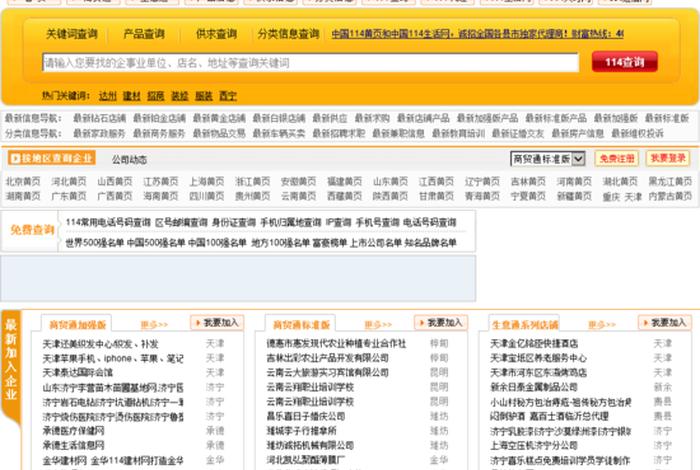This screenshot has height=470, width=700.
Task: Open the 最新供应 link
Action: click(x=330, y=118)
